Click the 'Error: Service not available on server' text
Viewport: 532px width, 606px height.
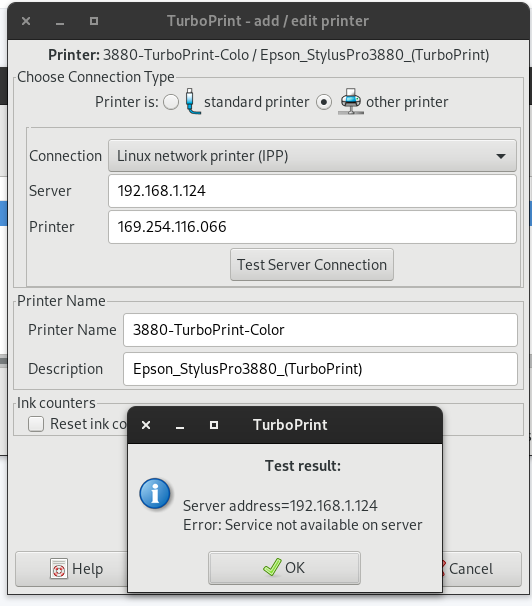(303, 525)
